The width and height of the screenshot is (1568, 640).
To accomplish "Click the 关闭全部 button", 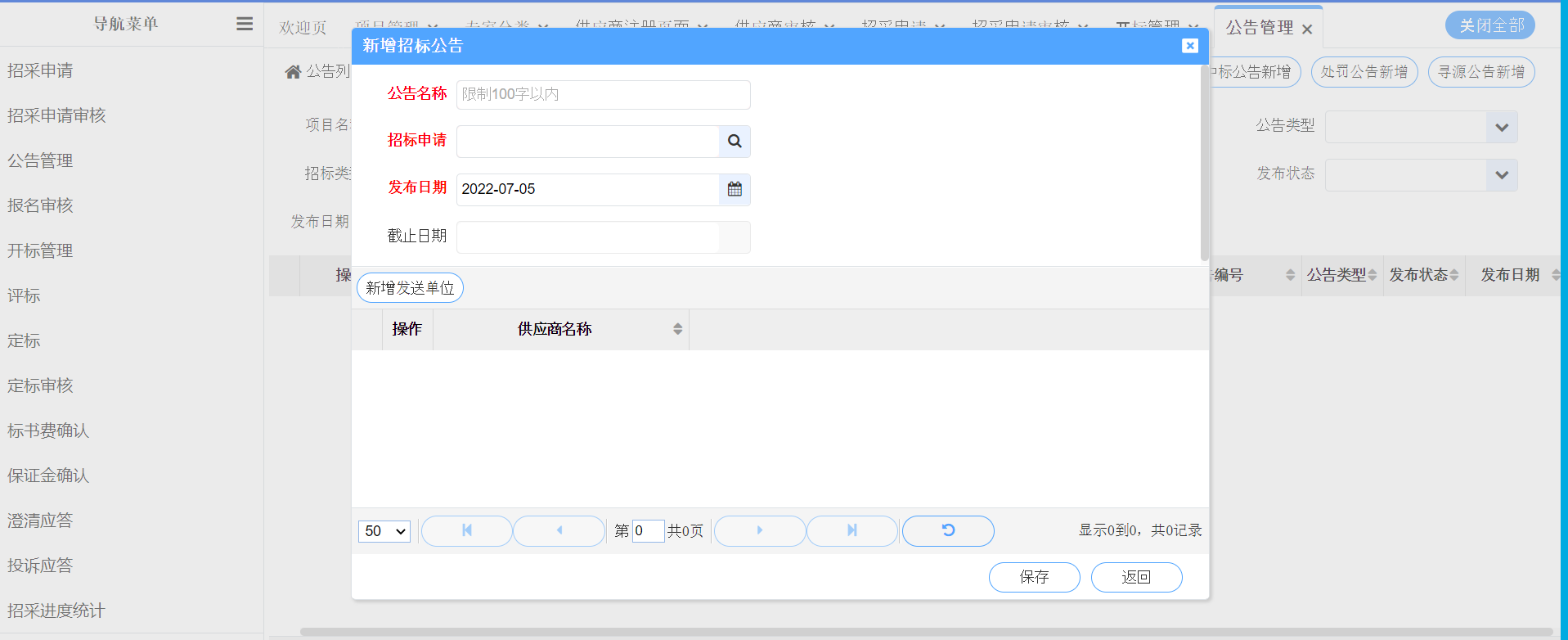I will (1490, 25).
